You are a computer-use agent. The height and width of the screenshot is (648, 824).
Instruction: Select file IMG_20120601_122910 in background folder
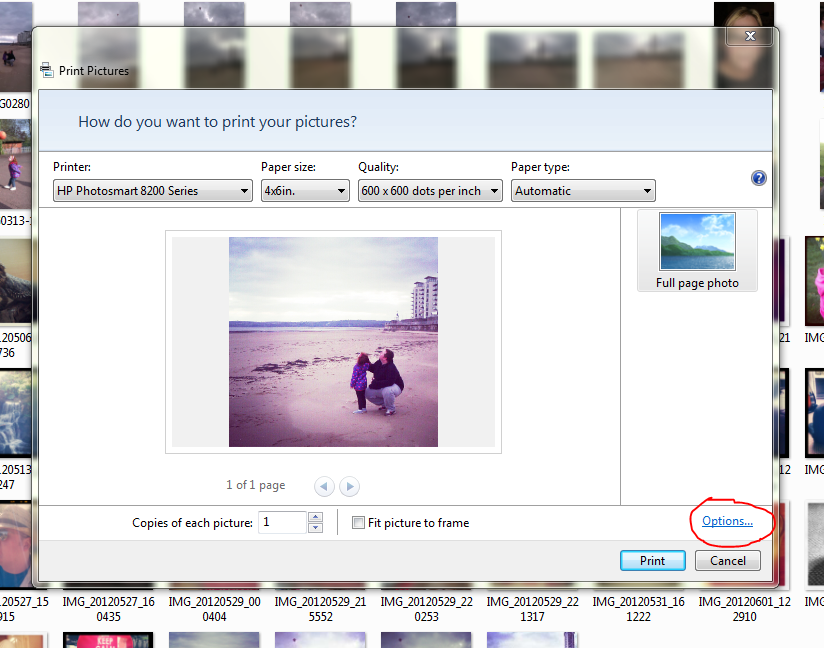(745, 609)
